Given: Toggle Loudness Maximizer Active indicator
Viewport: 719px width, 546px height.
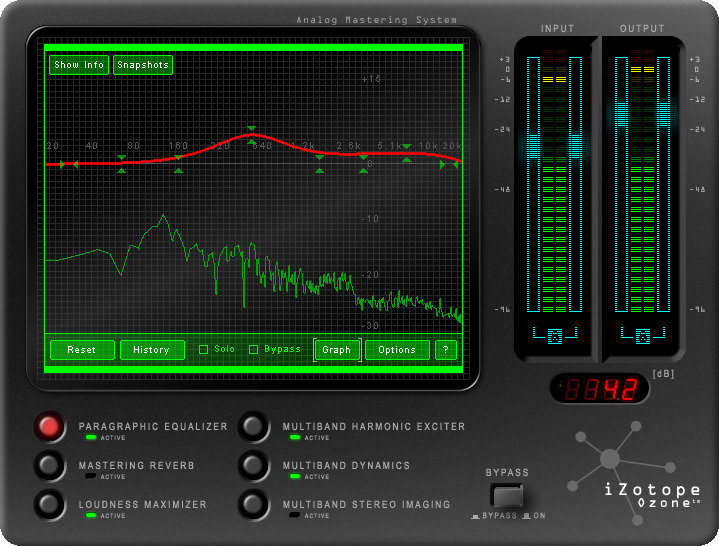Looking at the screenshot, I should pos(91,515).
